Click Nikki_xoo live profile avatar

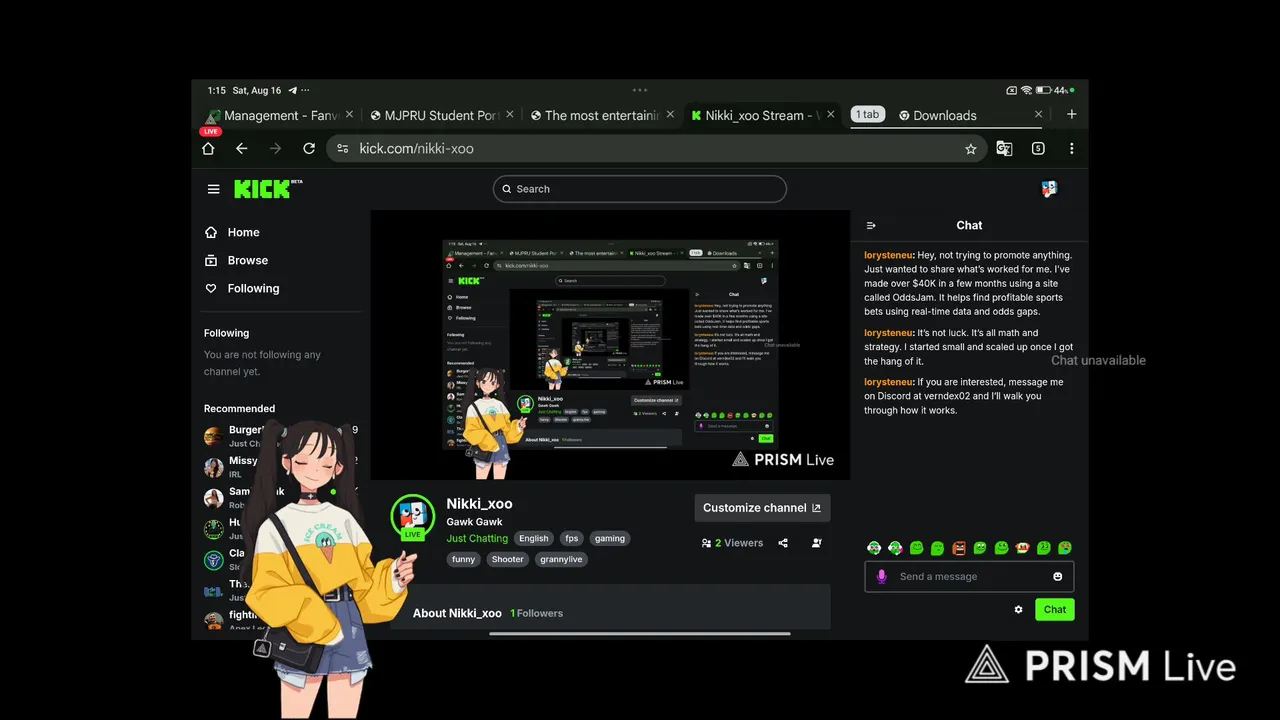pos(412,516)
